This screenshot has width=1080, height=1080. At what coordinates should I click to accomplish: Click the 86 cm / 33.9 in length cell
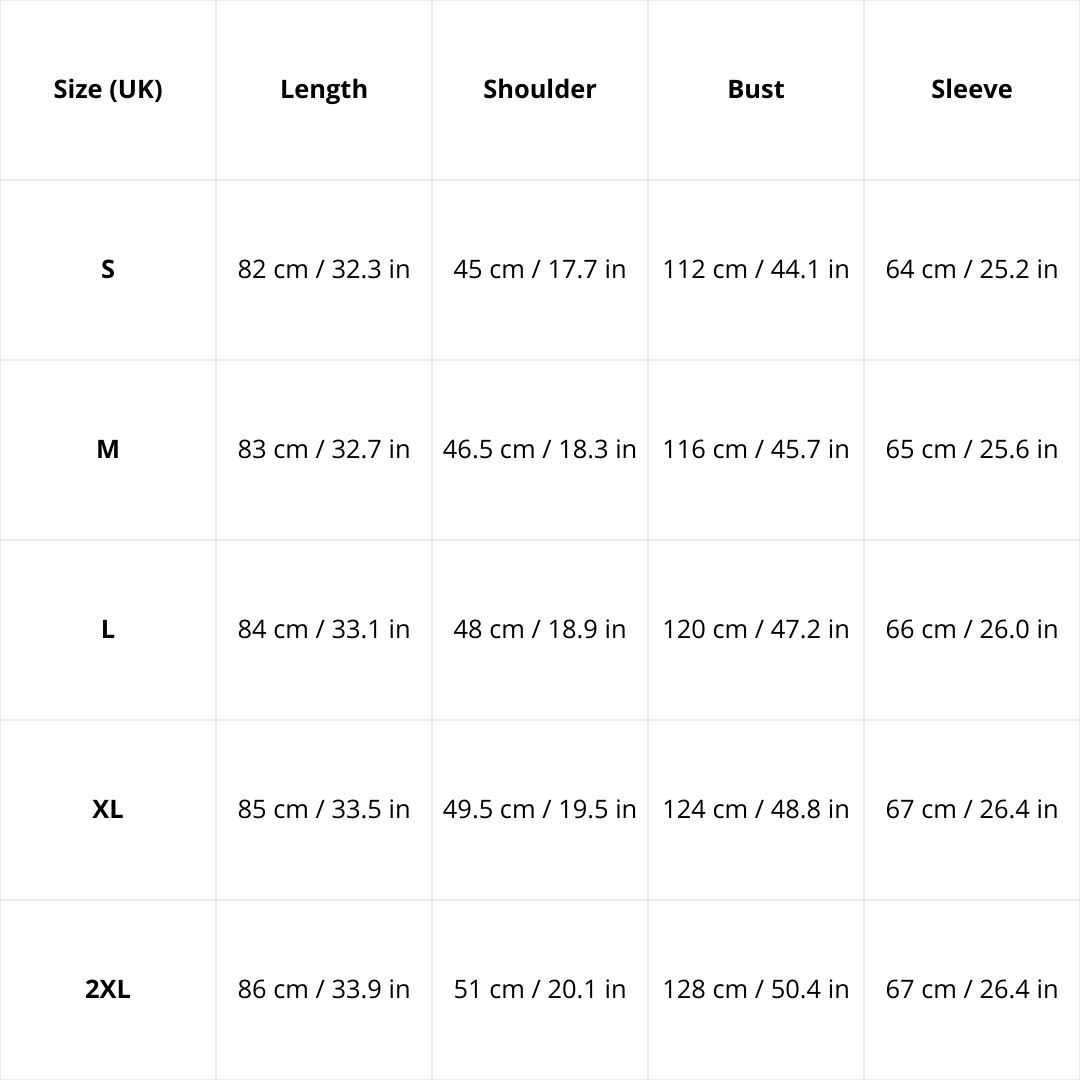[x=324, y=989]
